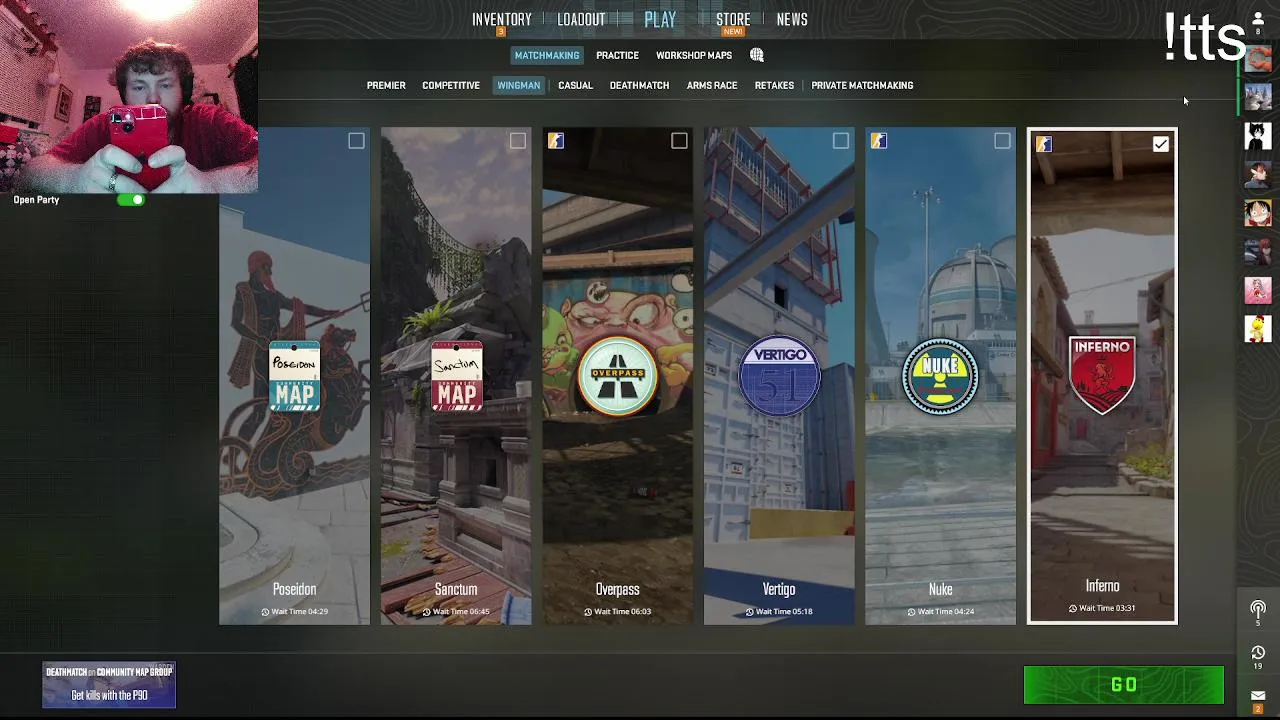Click the Overpass Wait Time 06:03 text
Viewport: 1280px width, 720px height.
pos(617,611)
